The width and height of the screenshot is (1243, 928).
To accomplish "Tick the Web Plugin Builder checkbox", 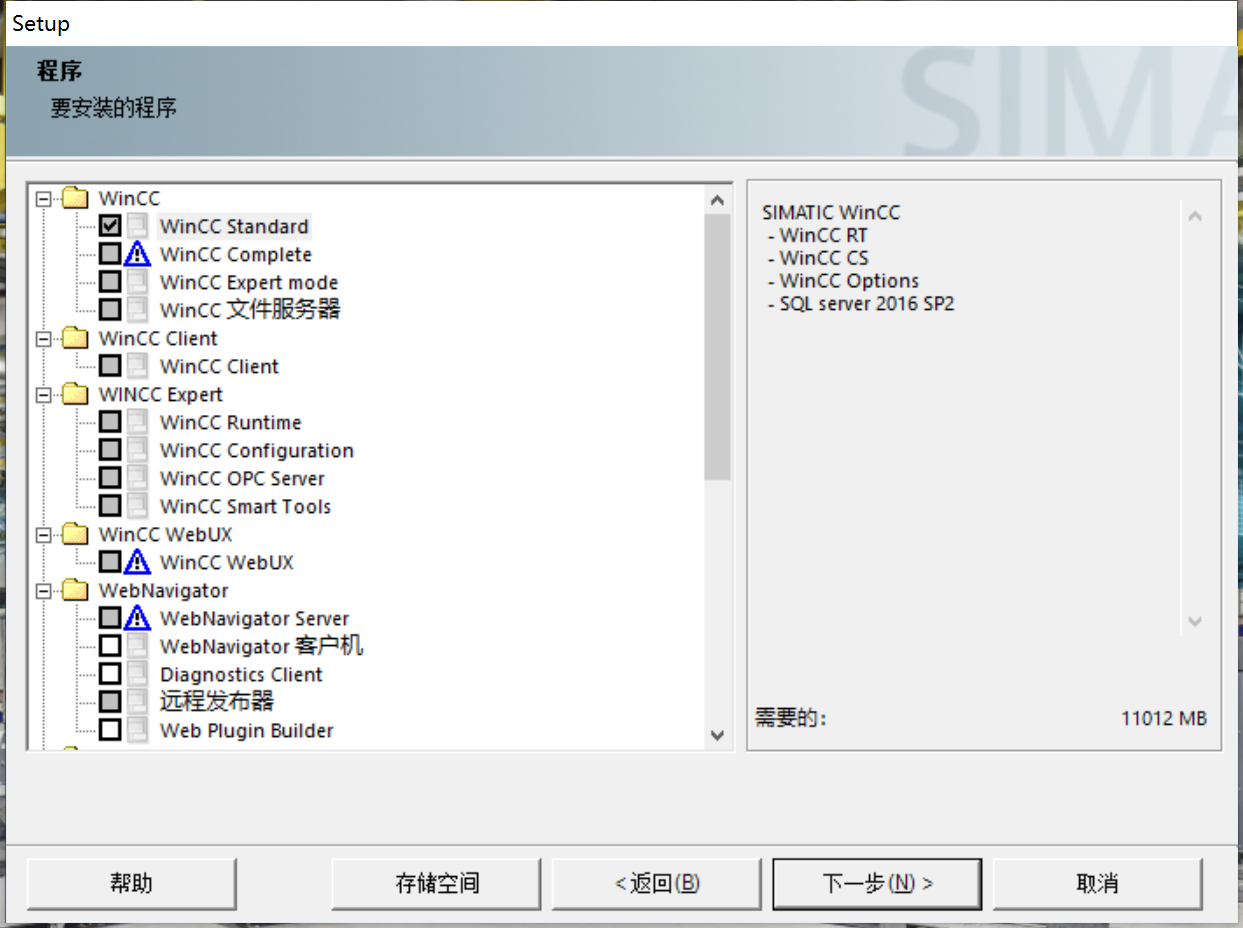I will tap(110, 730).
